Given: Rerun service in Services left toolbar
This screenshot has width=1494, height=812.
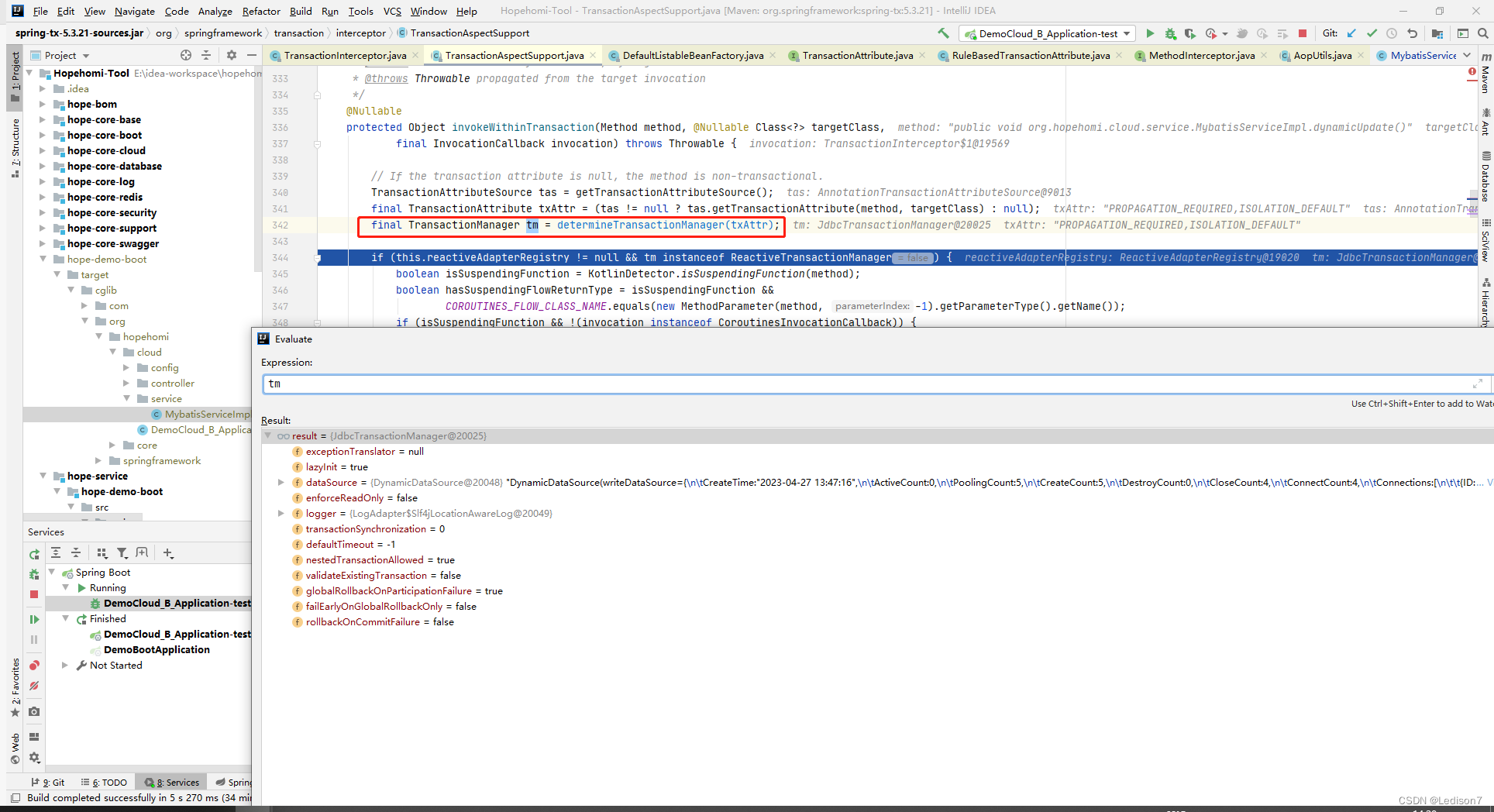Looking at the screenshot, I should 34,554.
